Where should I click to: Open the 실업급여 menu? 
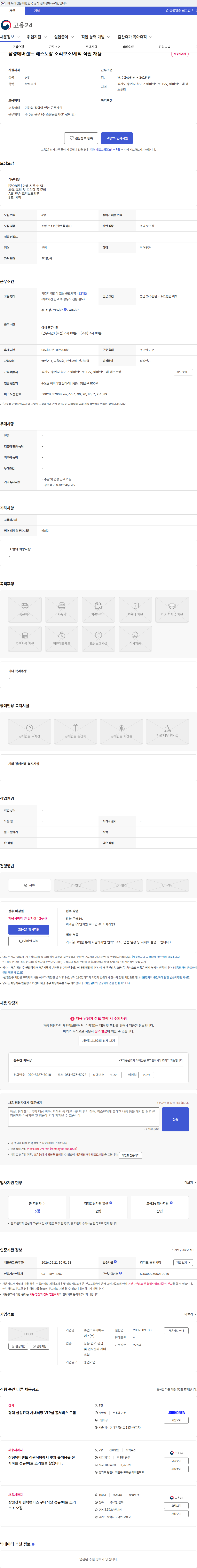tap(64, 37)
